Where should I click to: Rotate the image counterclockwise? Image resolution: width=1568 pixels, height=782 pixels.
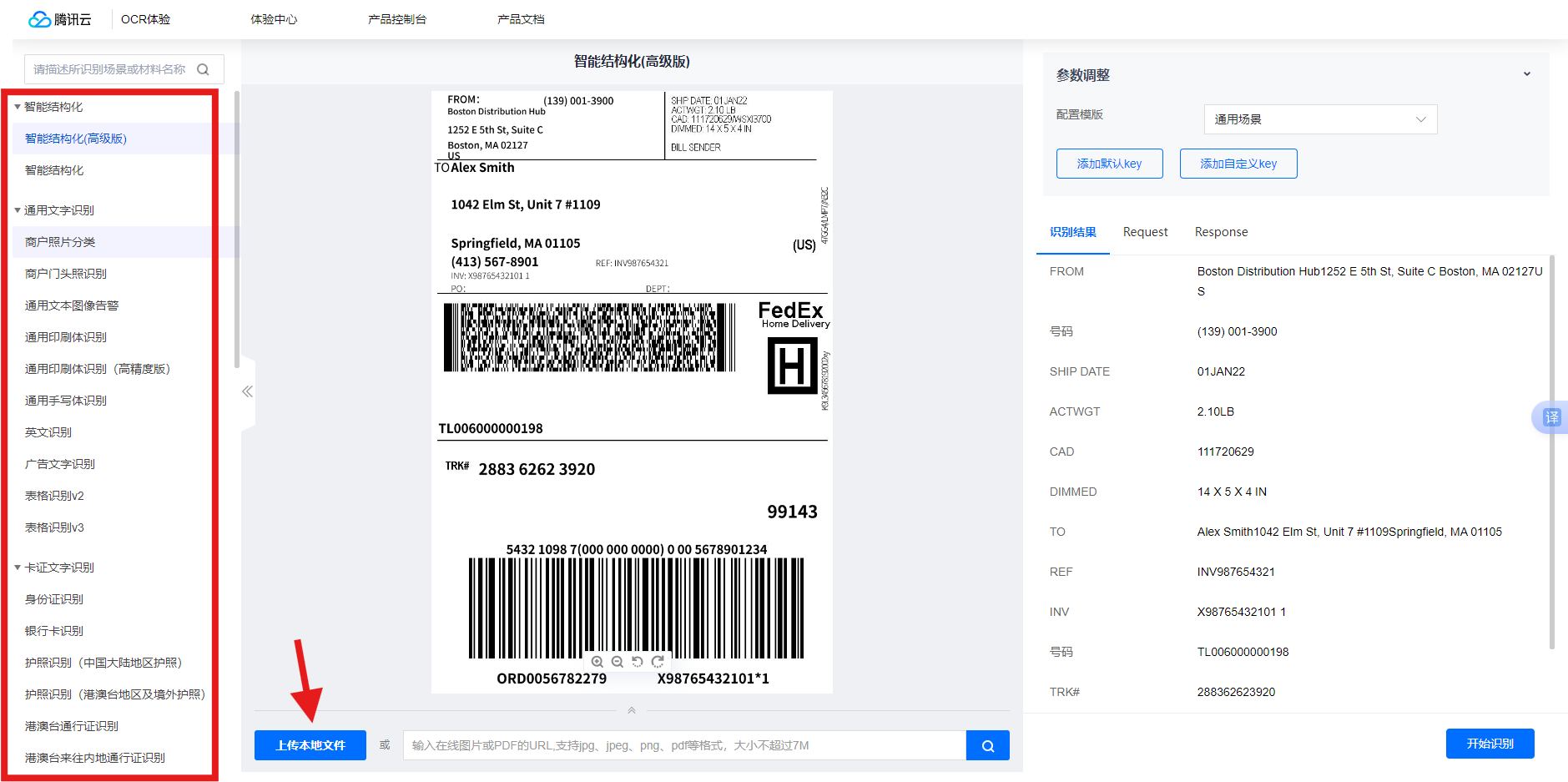(x=638, y=661)
